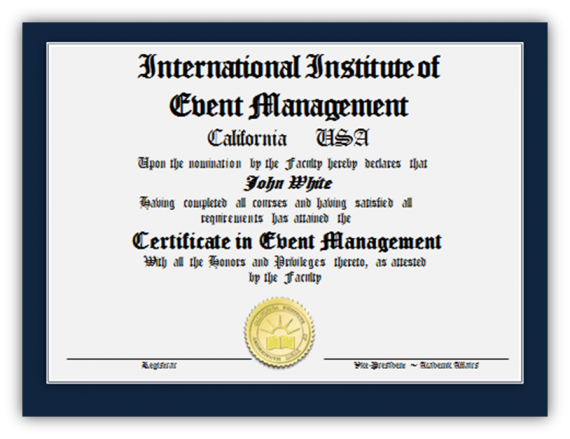Click the final 'by the Faculty' line
This screenshot has width=570, height=439.
(285, 278)
